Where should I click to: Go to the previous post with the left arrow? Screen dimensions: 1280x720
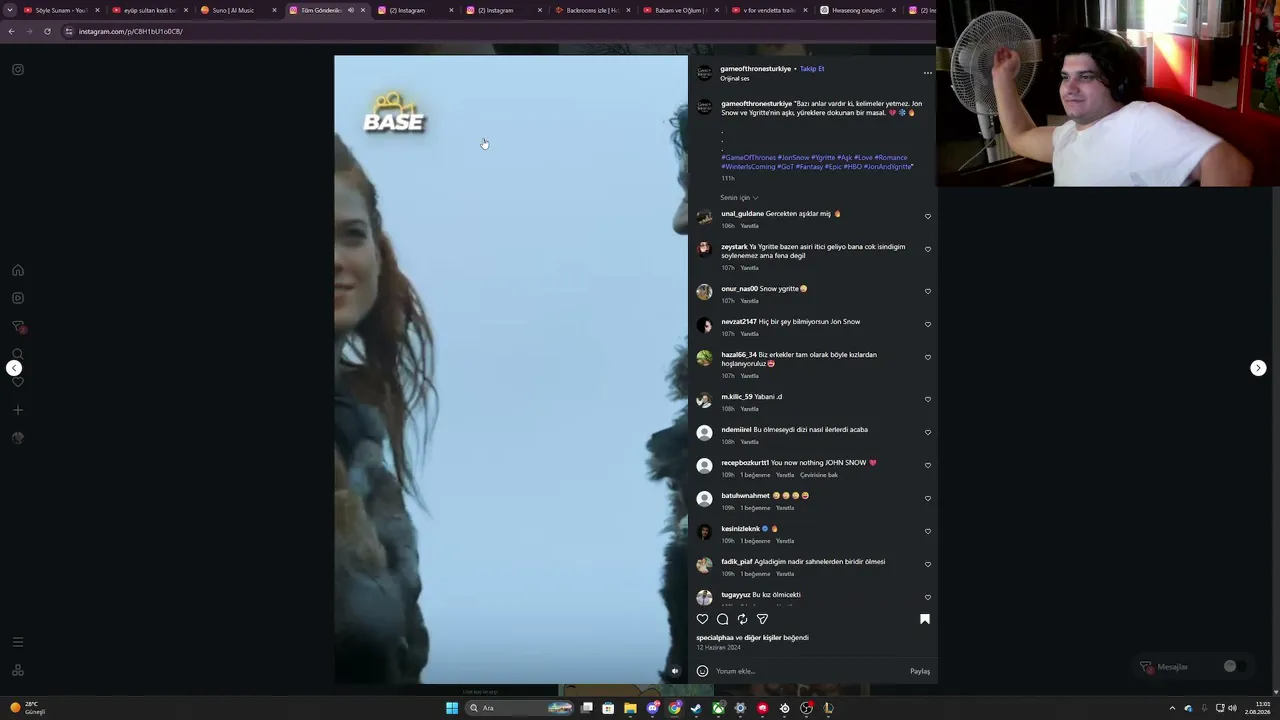(x=14, y=368)
